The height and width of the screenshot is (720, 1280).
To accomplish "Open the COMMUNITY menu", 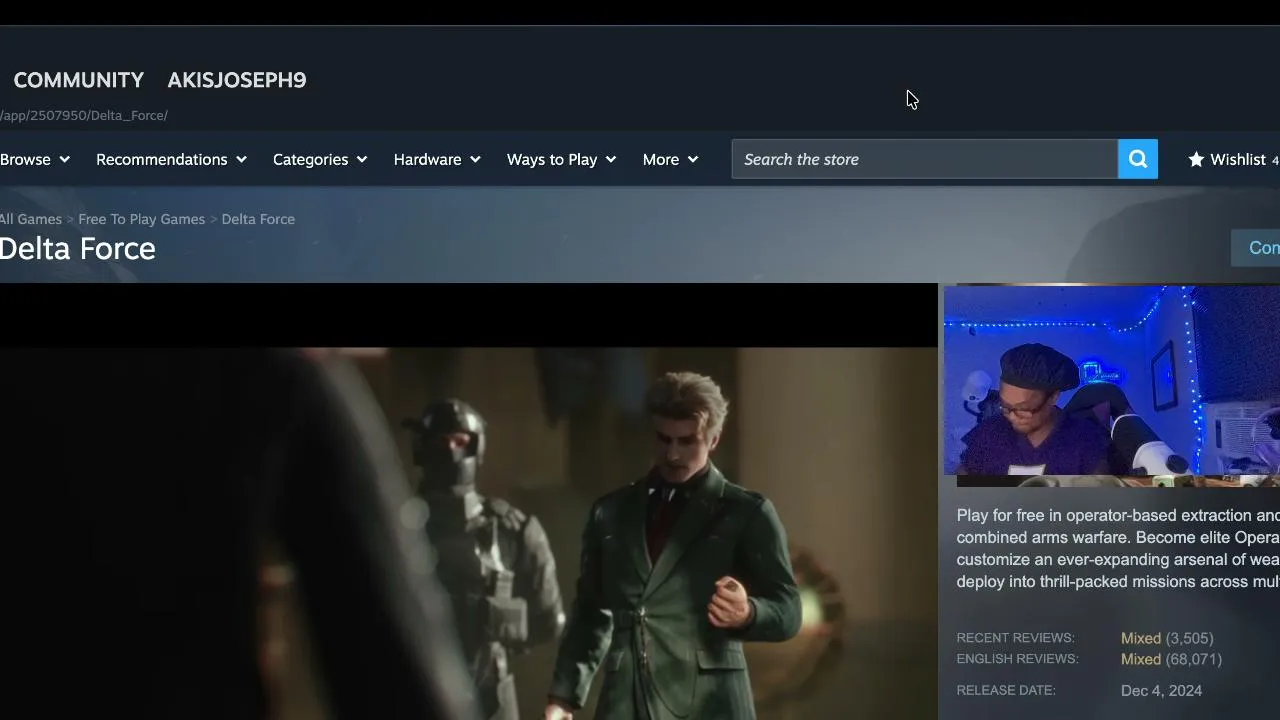I will [x=79, y=80].
